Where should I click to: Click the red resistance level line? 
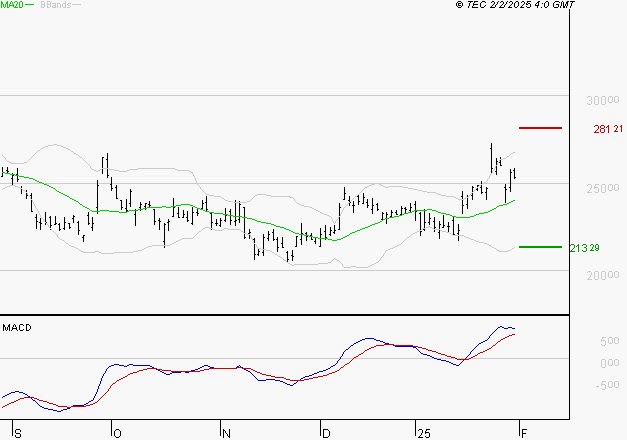540,128
